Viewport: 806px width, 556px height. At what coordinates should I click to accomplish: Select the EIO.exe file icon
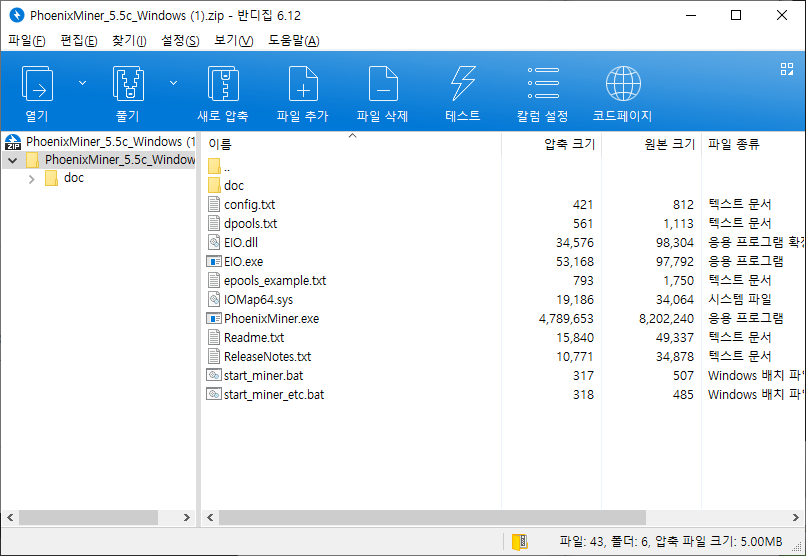(214, 262)
